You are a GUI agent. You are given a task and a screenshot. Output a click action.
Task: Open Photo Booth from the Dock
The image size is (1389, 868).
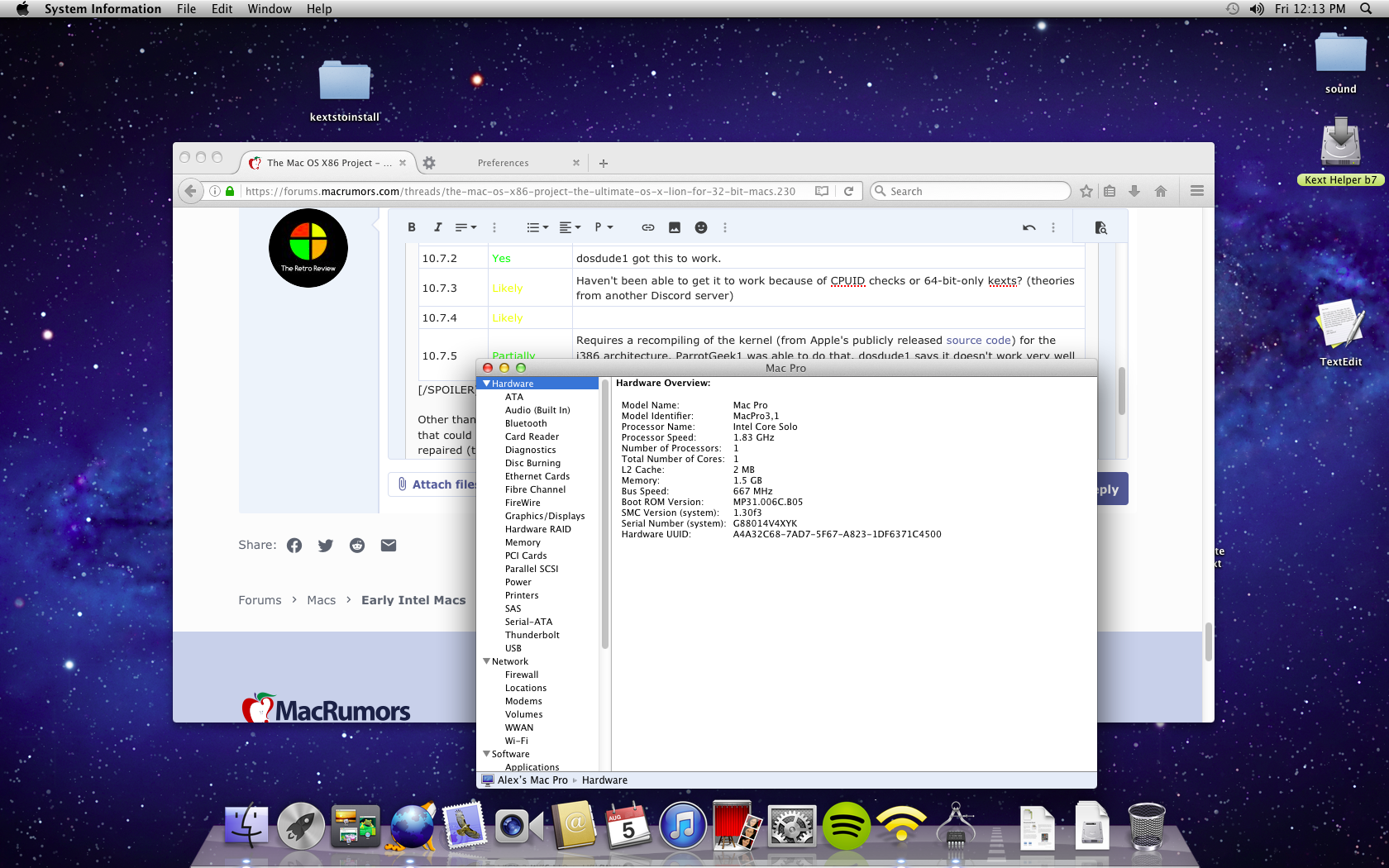pos(737,825)
